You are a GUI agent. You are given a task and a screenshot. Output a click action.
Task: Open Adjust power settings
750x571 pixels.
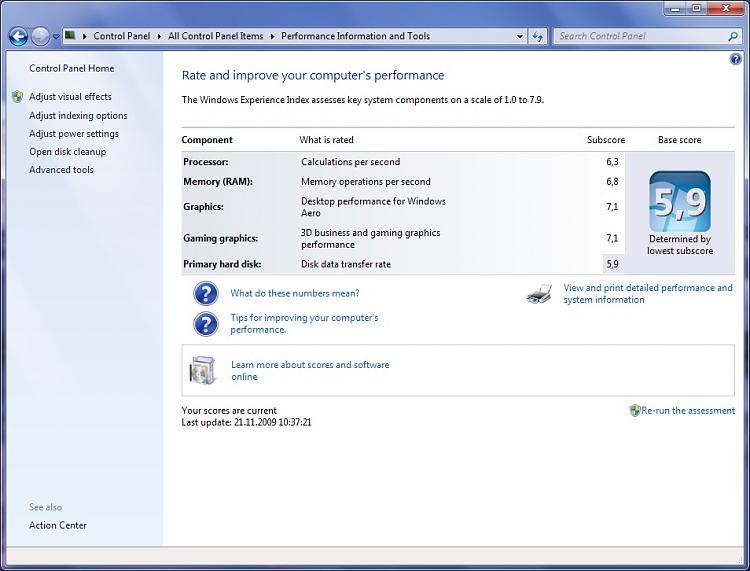(x=74, y=134)
